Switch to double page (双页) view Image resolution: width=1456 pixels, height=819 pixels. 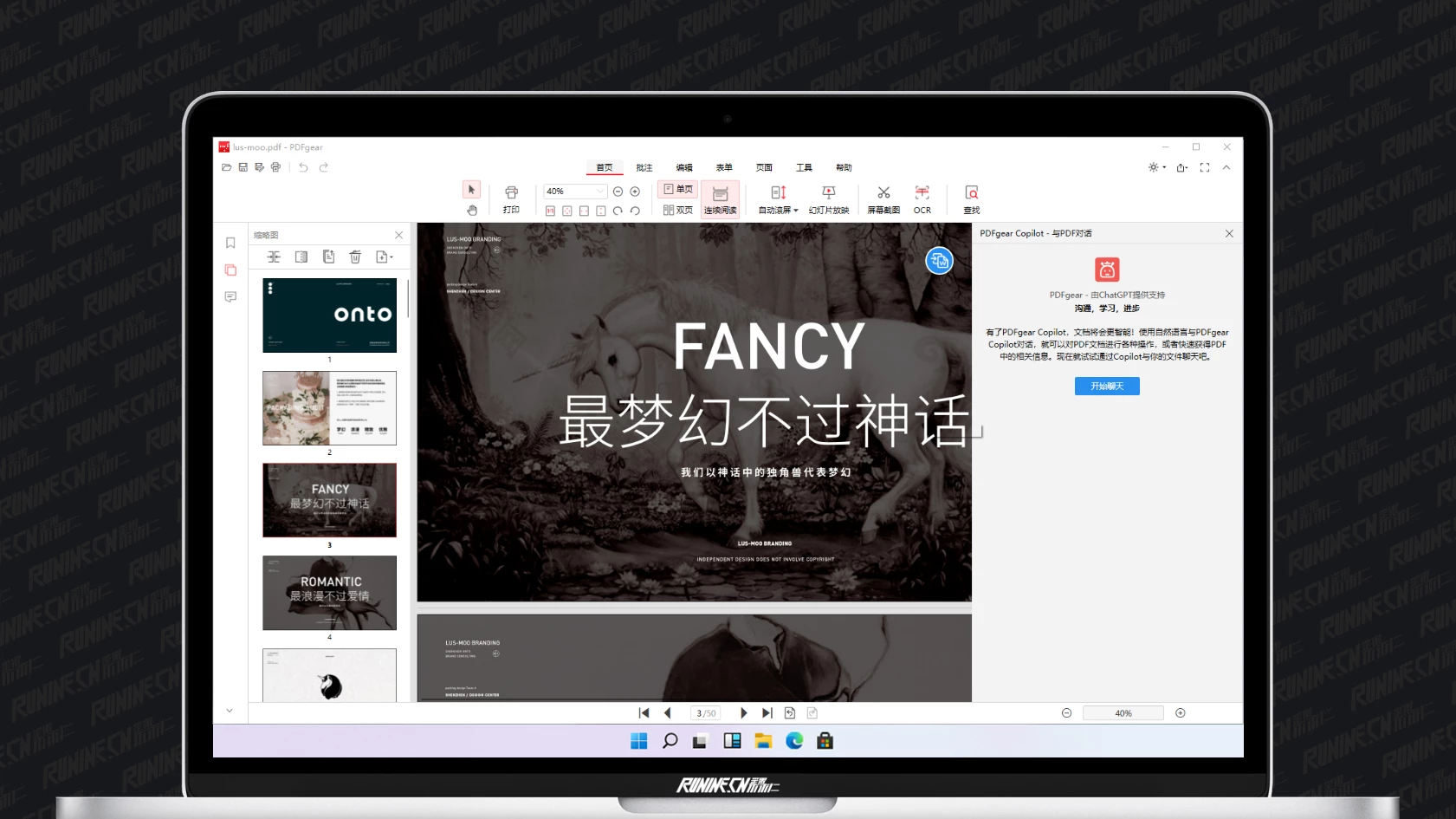677,210
